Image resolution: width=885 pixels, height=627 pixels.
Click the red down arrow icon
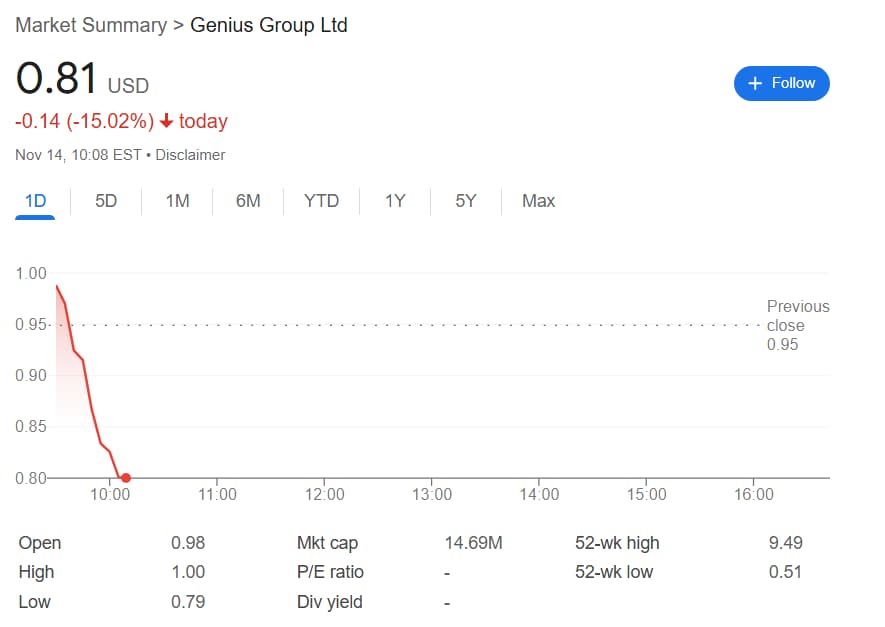(x=166, y=121)
